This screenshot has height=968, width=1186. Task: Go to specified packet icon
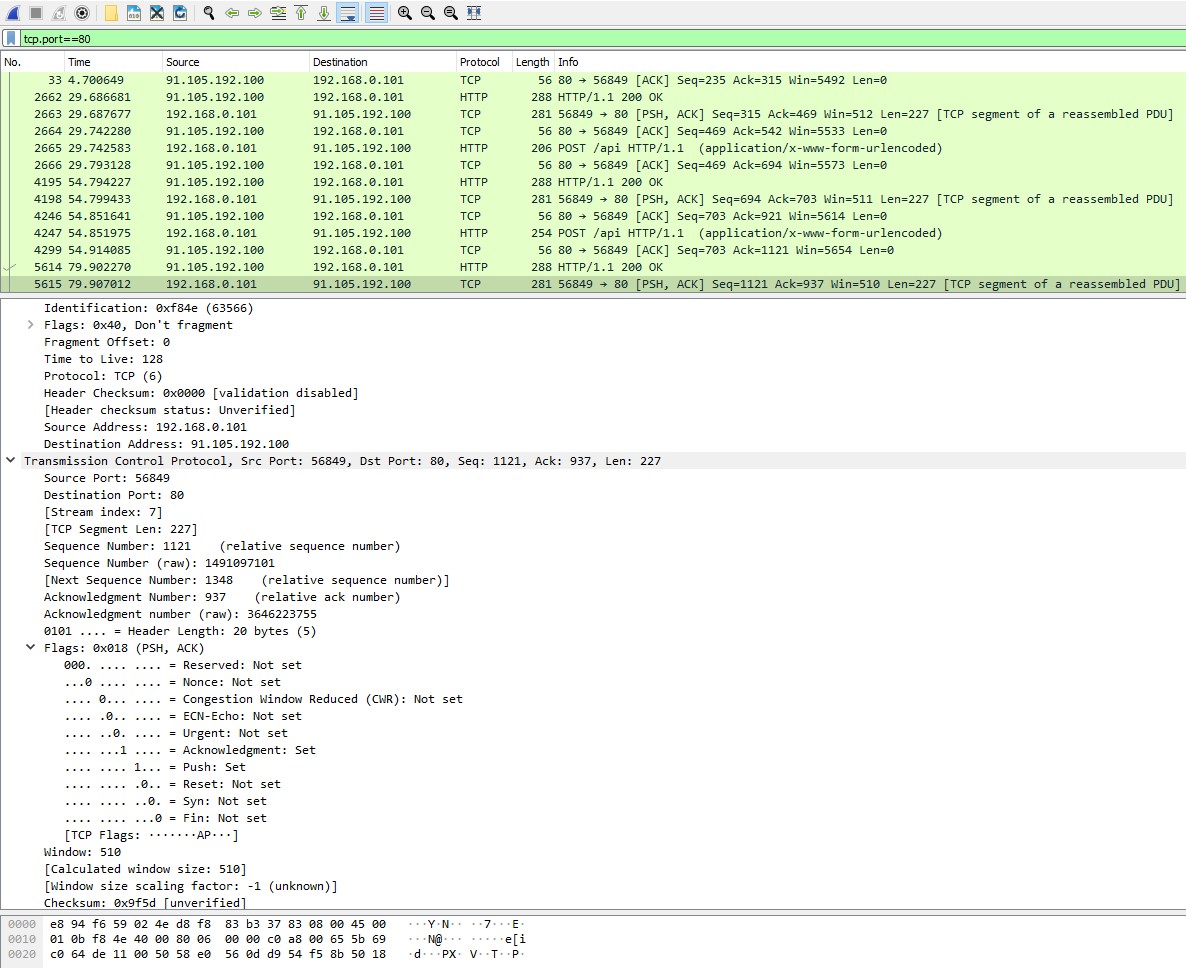pos(278,13)
